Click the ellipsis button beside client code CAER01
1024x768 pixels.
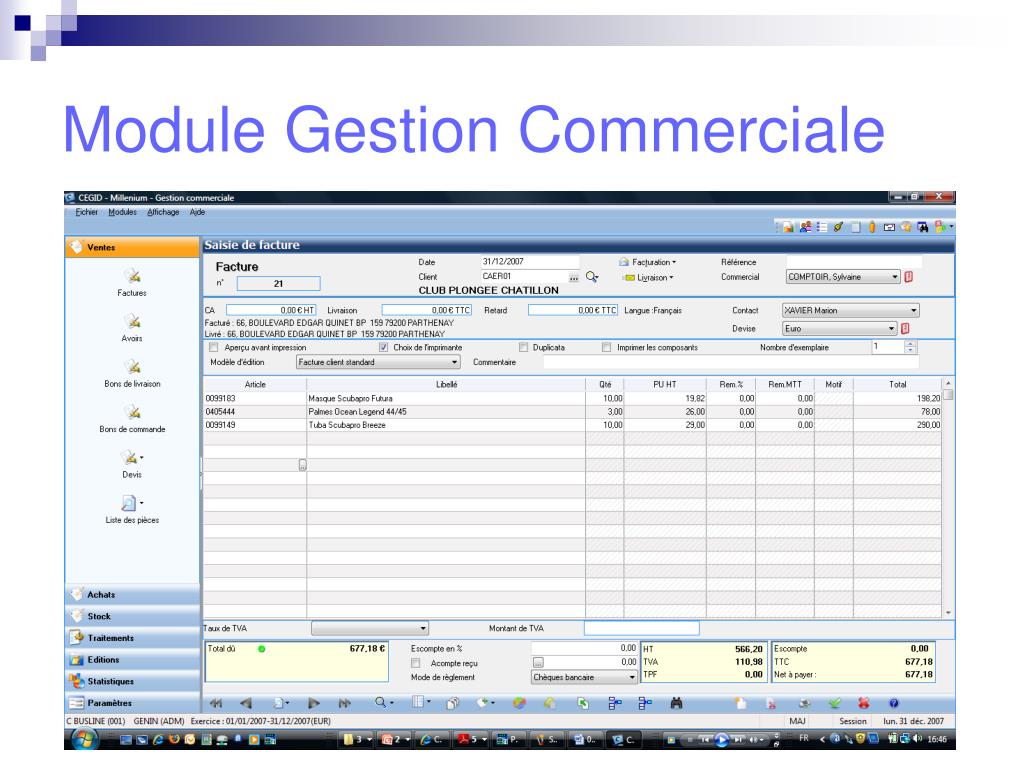point(573,278)
